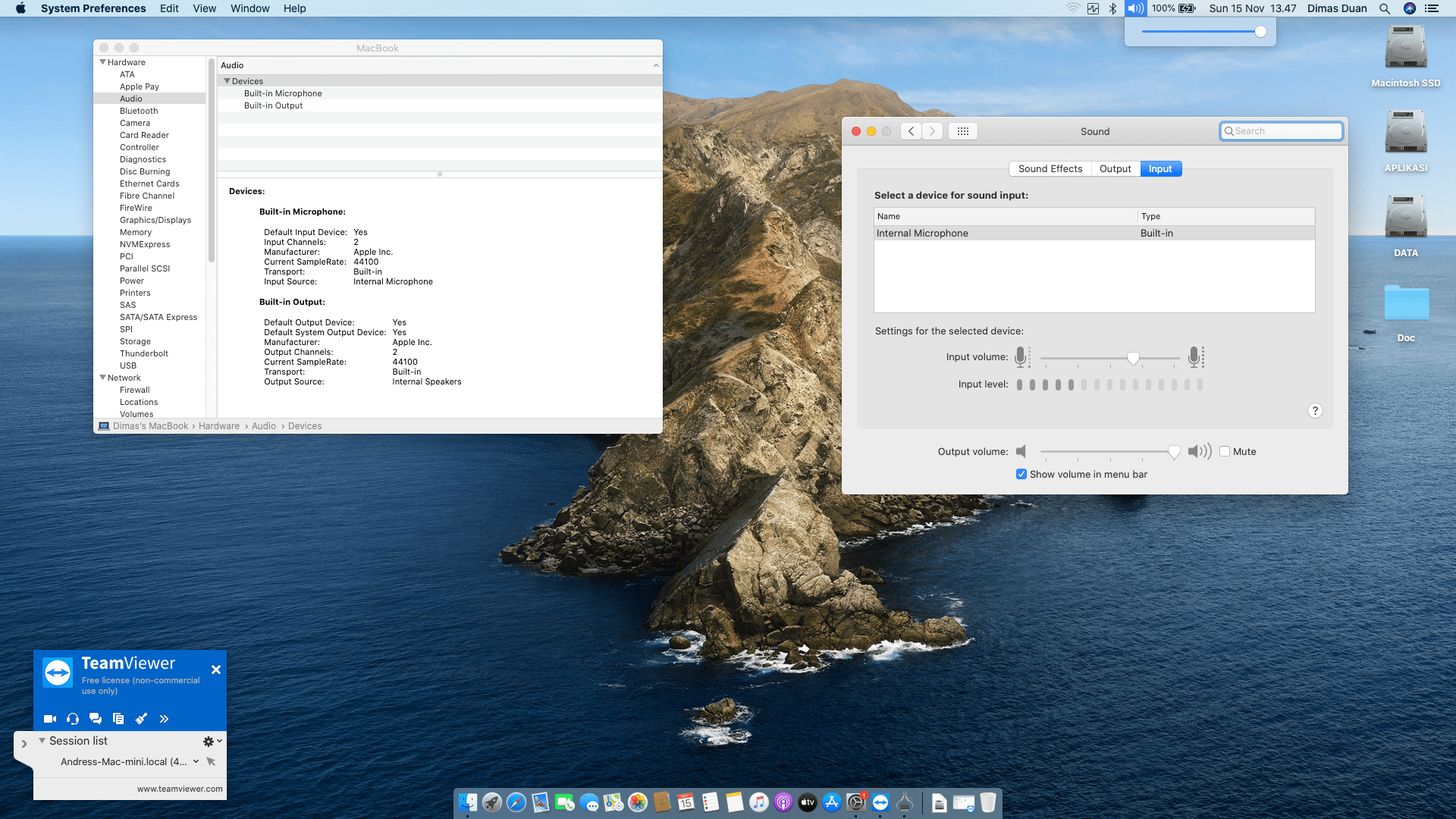Start TeamViewer video with the camera icon
The image size is (1456, 819).
[x=50, y=719]
